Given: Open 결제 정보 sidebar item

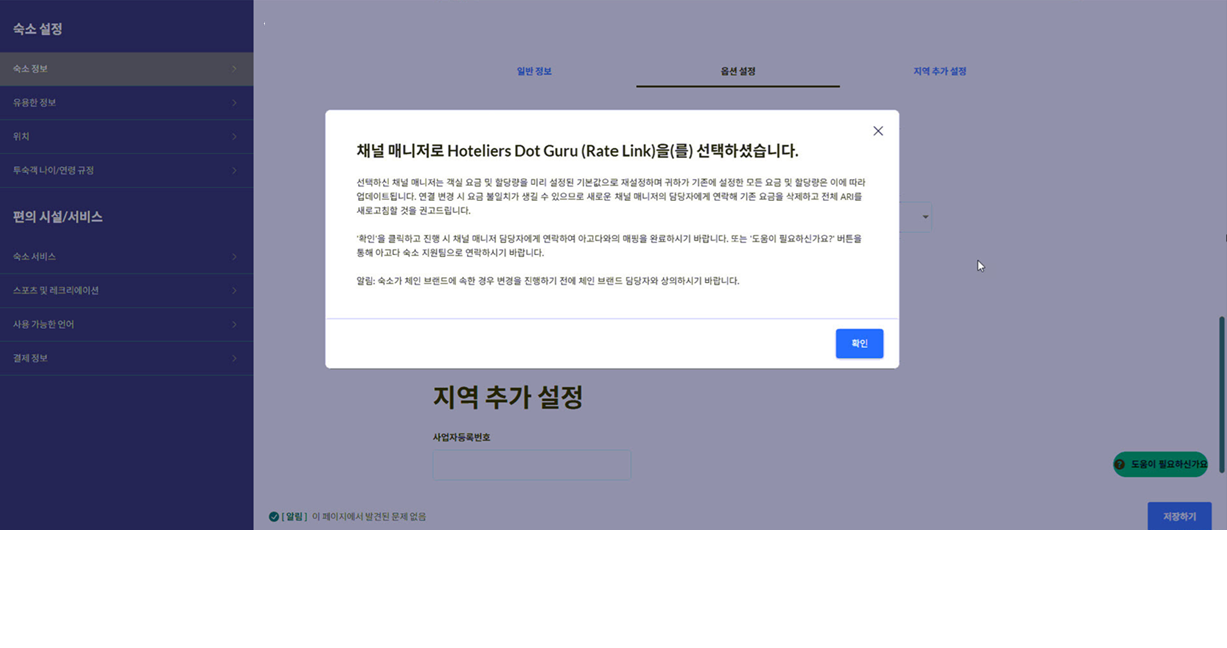Looking at the screenshot, I should tap(126, 358).
